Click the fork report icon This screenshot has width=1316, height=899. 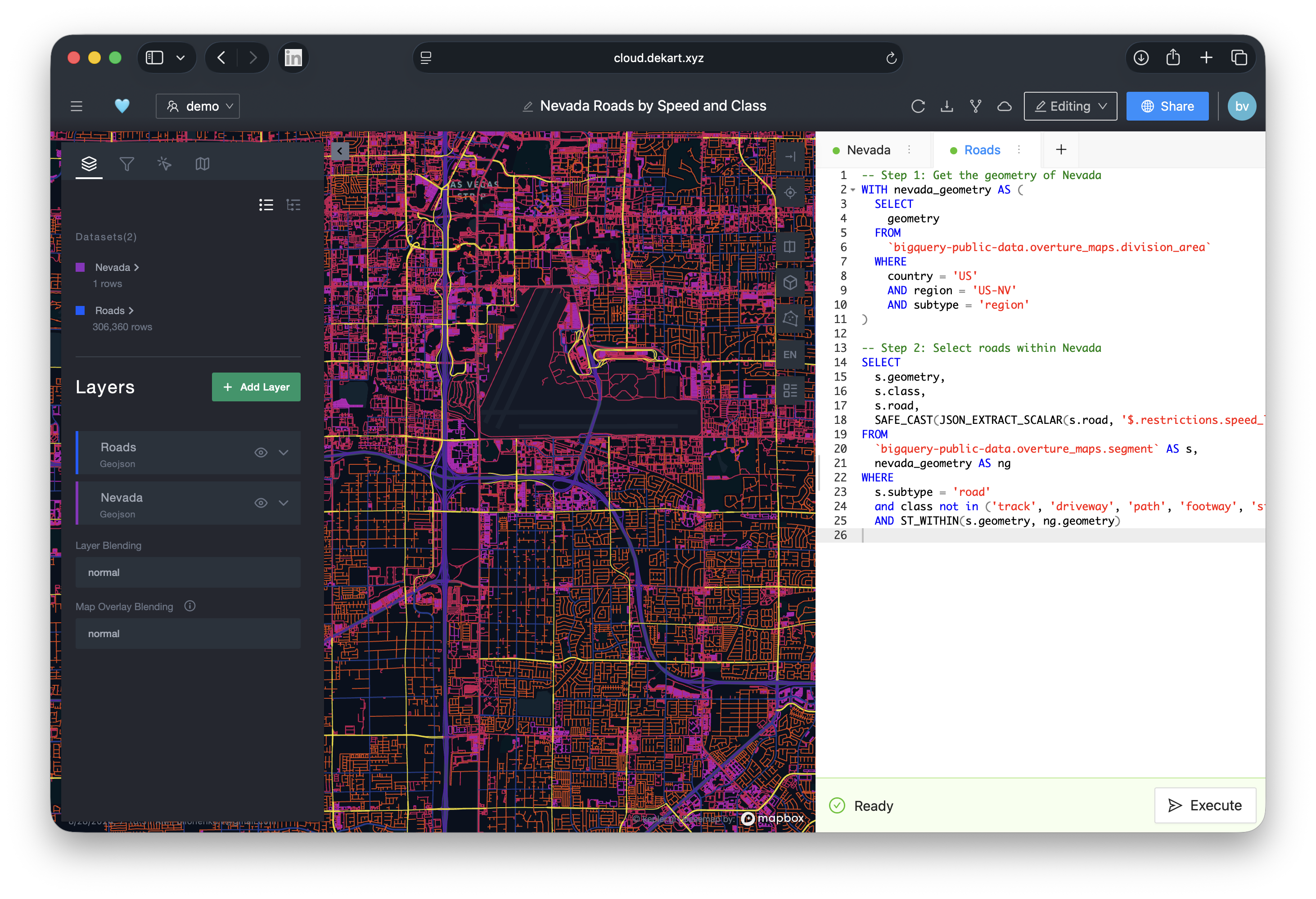point(975,107)
